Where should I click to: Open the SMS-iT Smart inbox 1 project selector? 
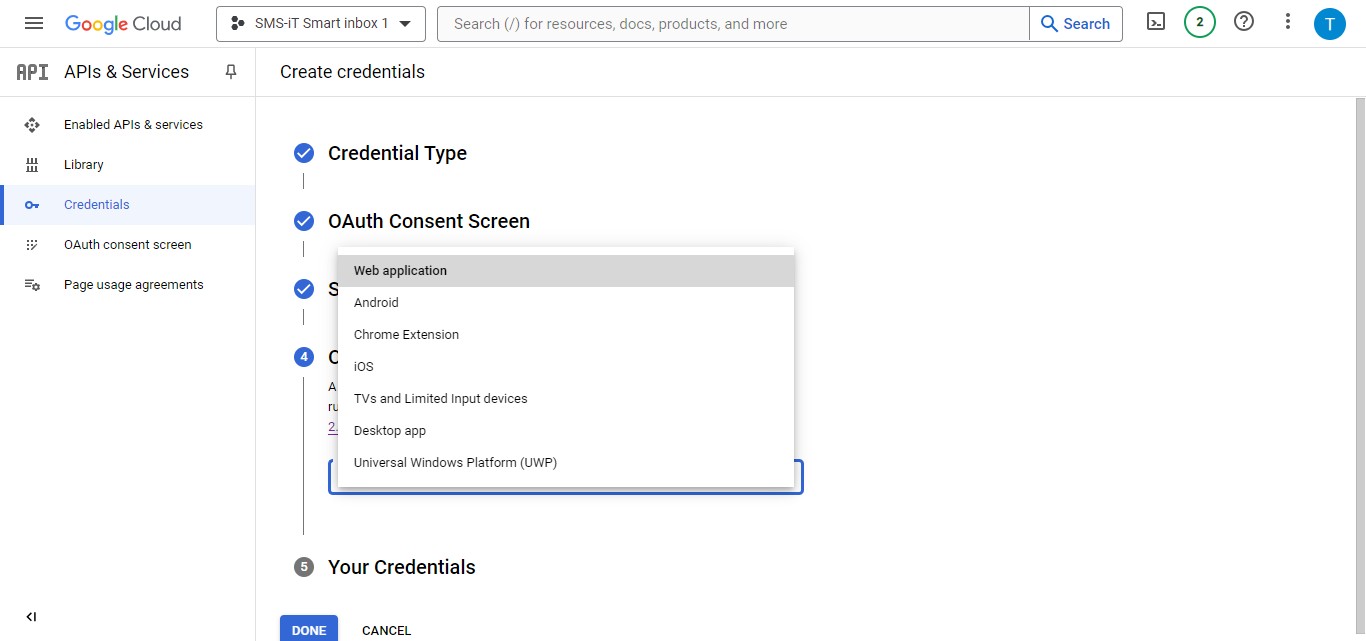(320, 24)
